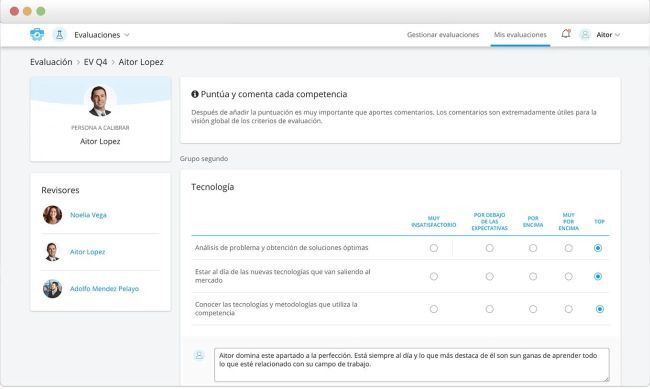Switch to Gestionar evaluaciones tab

pos(443,35)
